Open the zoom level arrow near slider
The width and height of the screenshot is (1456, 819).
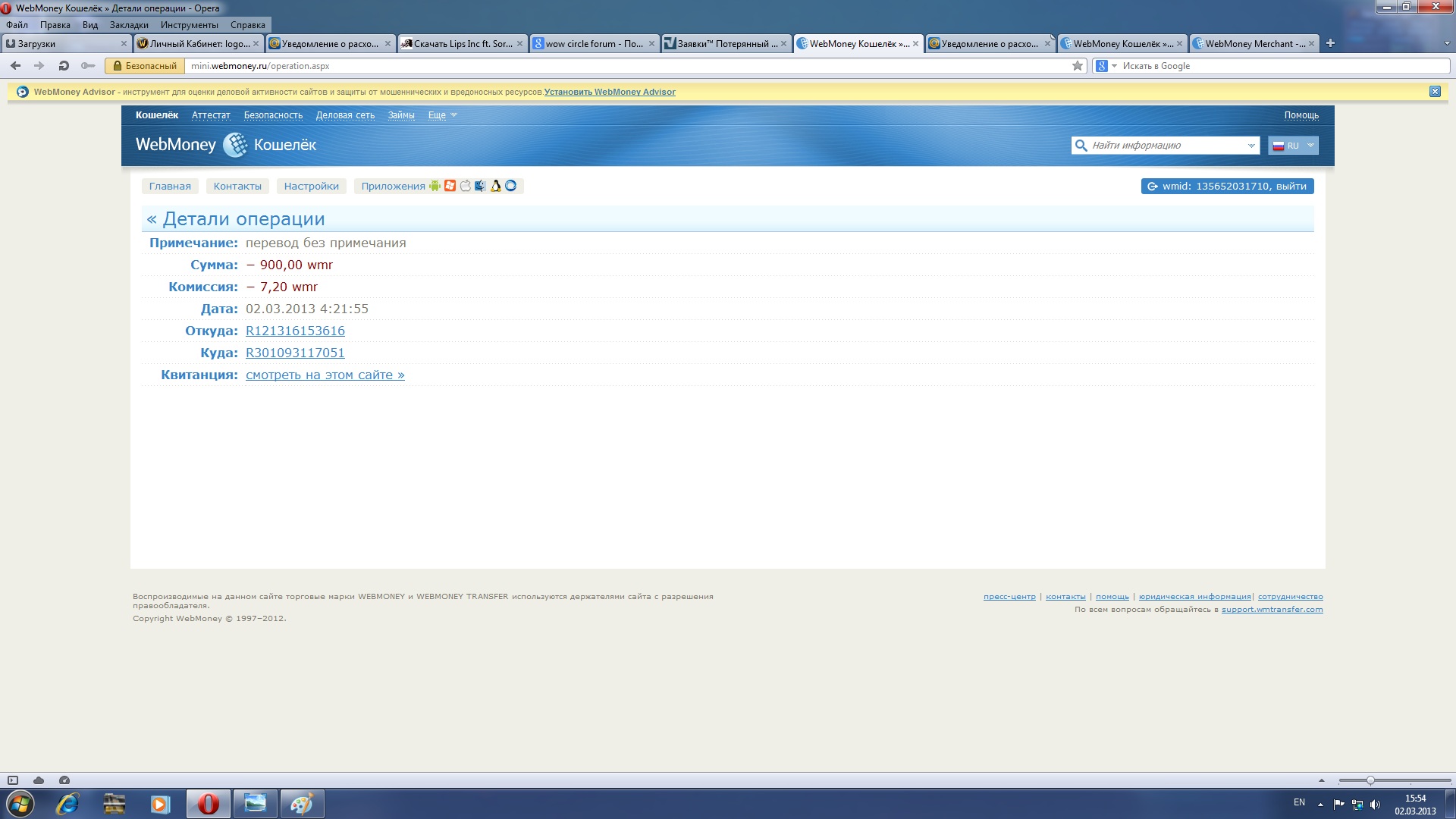point(1322,780)
